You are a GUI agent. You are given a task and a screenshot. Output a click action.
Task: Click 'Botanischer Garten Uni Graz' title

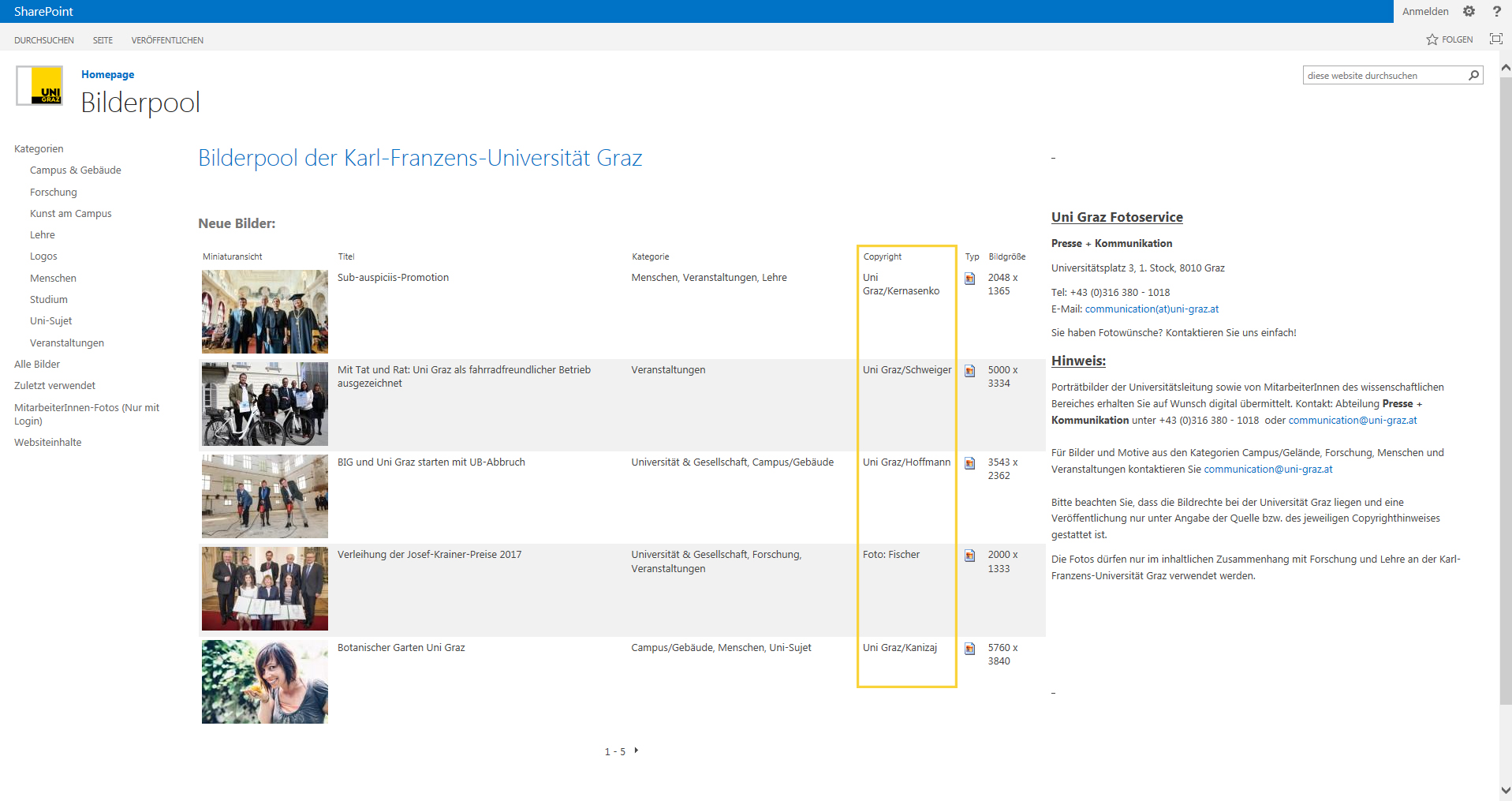tap(401, 648)
